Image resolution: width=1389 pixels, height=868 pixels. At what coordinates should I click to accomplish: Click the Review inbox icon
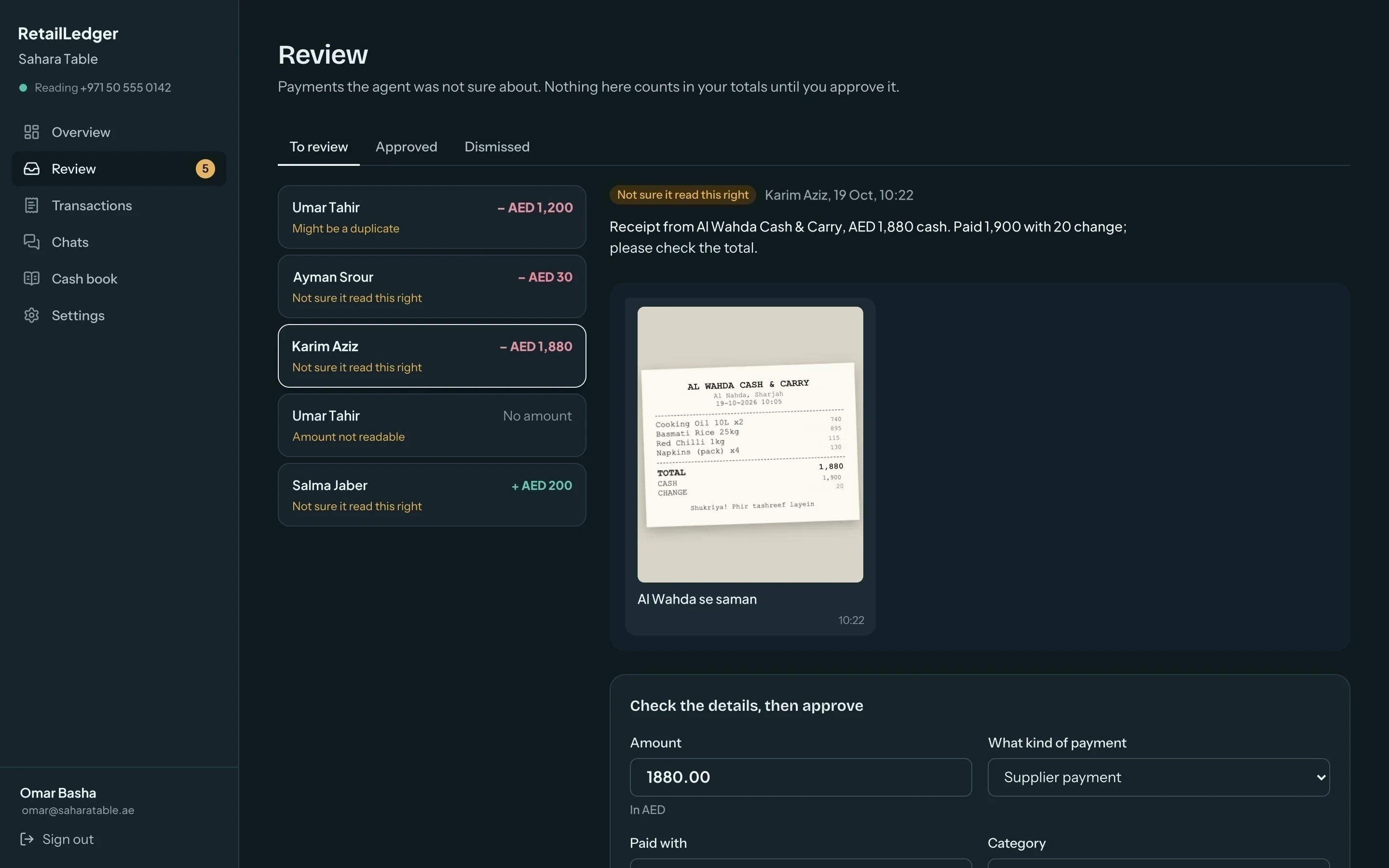(x=31, y=169)
